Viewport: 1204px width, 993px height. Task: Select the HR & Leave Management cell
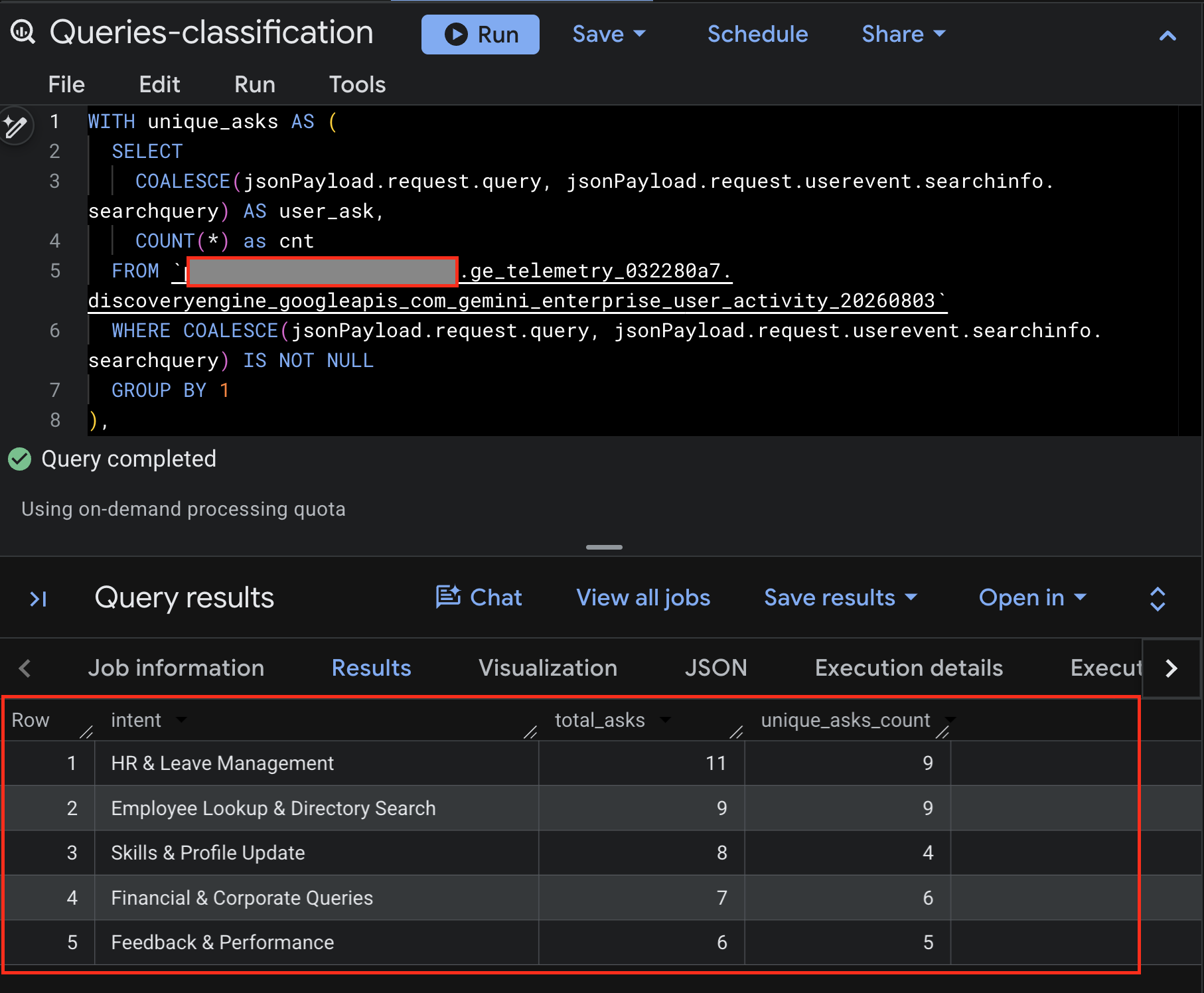click(x=317, y=763)
